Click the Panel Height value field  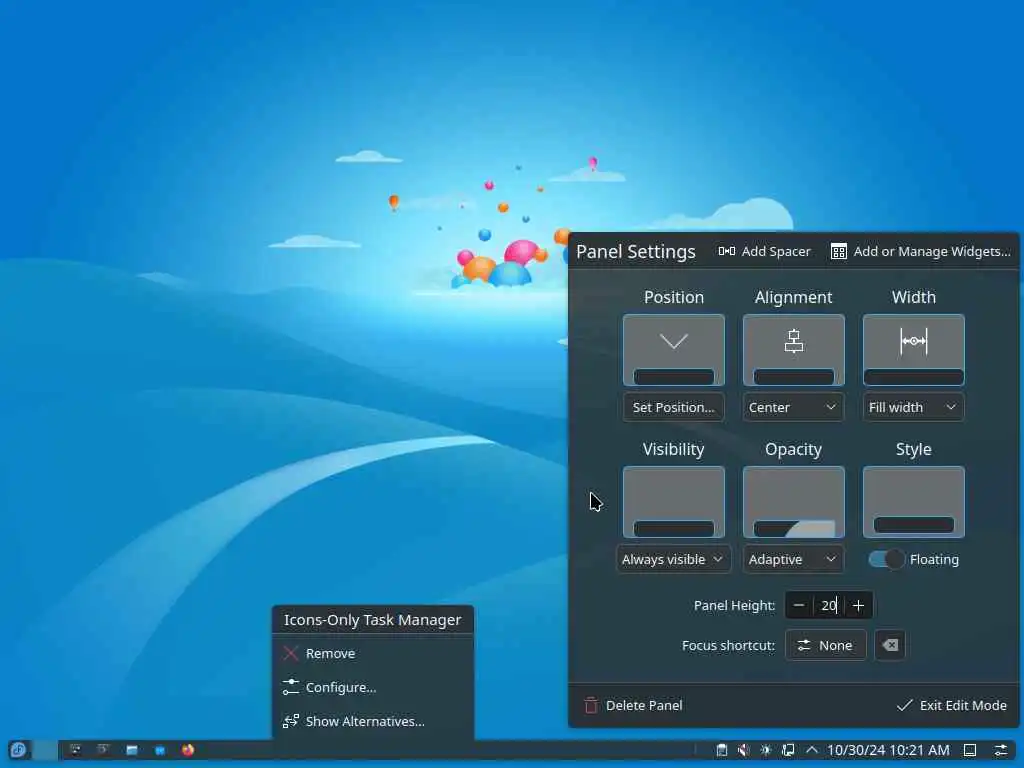[x=829, y=605]
